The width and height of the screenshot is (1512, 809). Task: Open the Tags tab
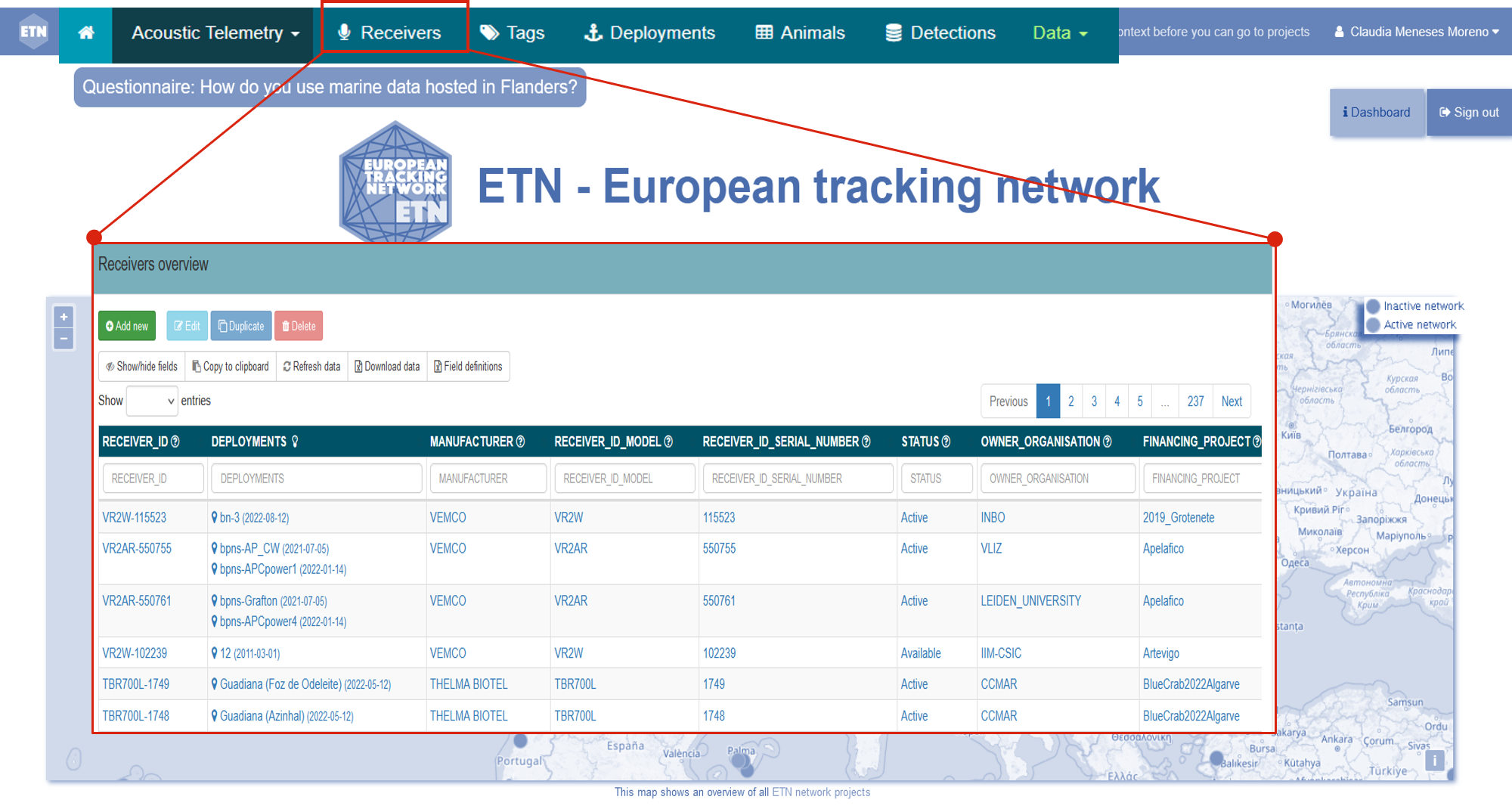coord(513,33)
